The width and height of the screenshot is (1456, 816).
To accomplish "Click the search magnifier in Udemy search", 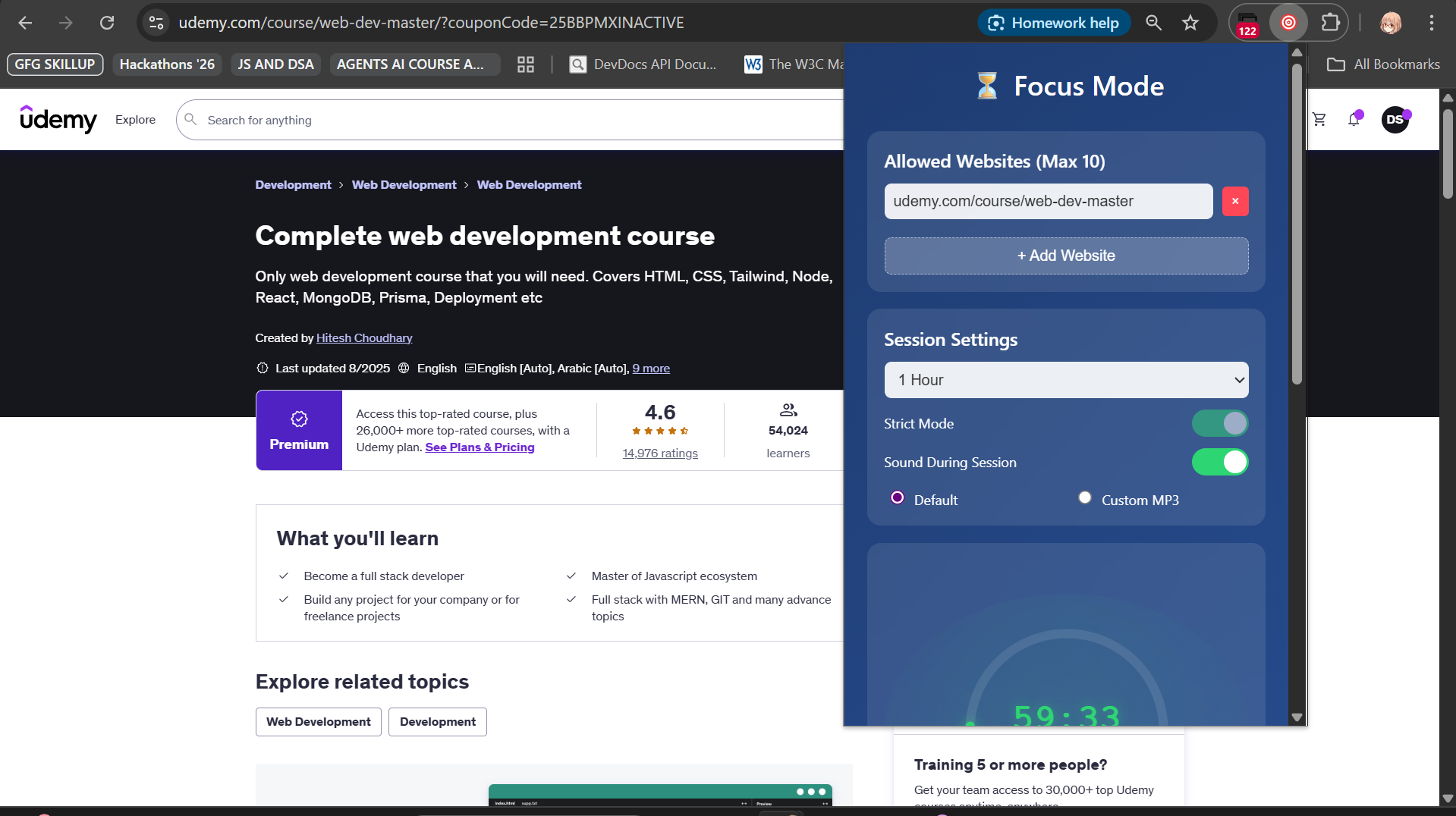I will 190,120.
